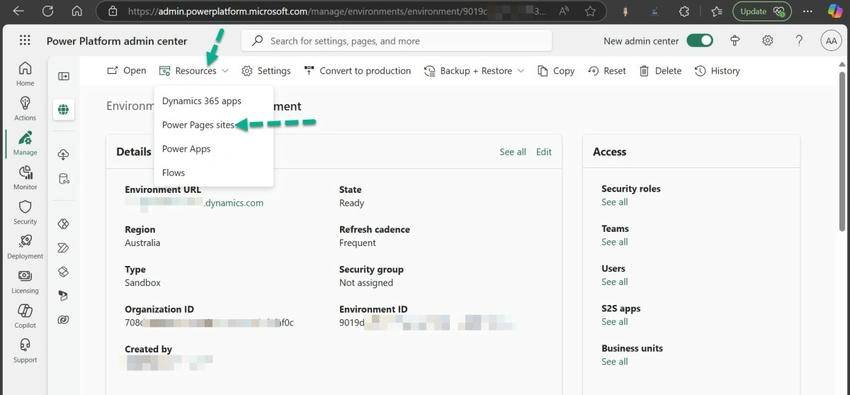Click the Frequent refresh cadence value
850x395 pixels.
pos(358,243)
